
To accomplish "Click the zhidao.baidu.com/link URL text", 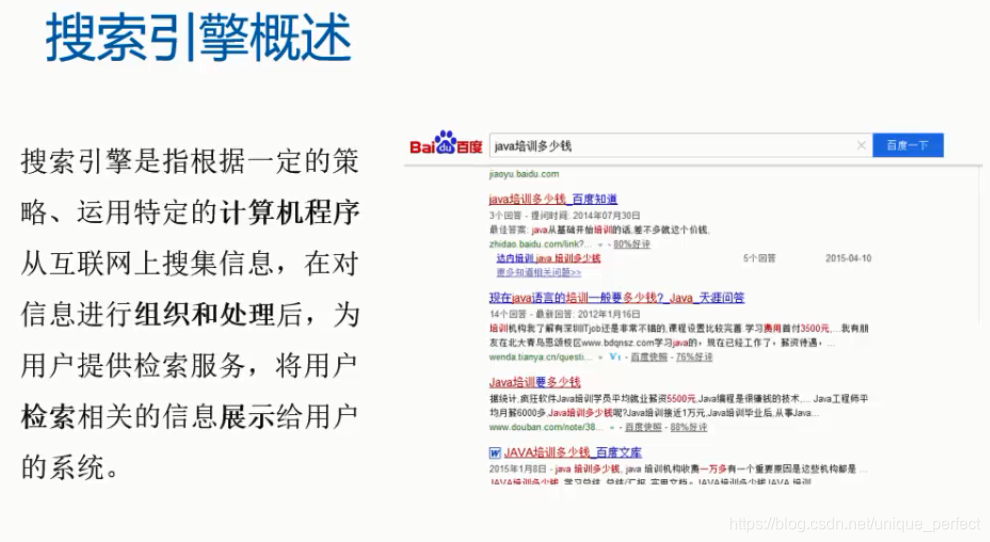I will tap(540, 244).
